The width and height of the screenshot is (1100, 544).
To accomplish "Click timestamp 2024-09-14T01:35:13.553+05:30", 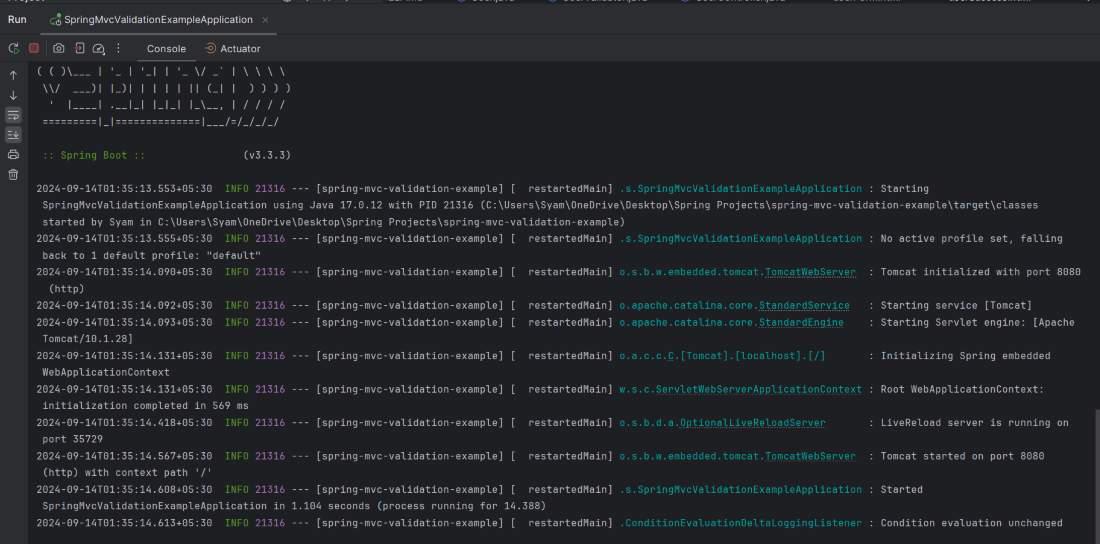I will click(124, 189).
